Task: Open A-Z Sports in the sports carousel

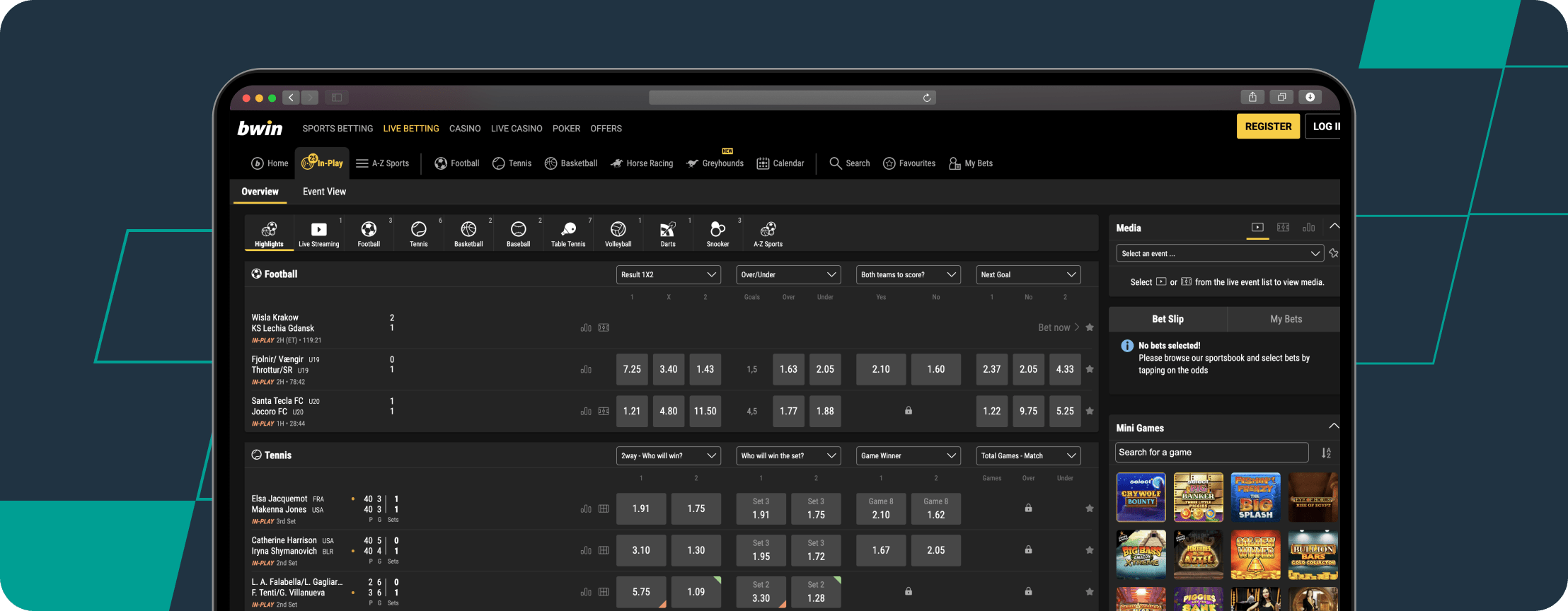Action: click(x=768, y=233)
